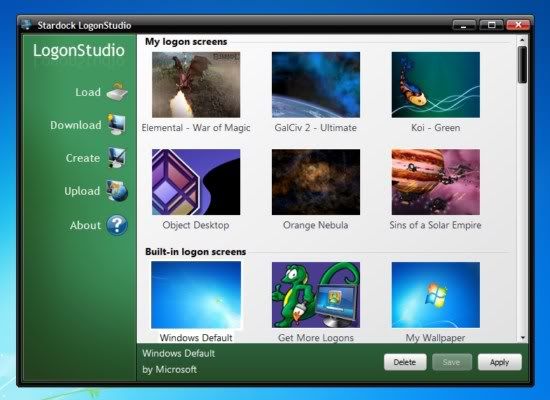Click the greyed Save button
This screenshot has width=550, height=400.
(452, 362)
